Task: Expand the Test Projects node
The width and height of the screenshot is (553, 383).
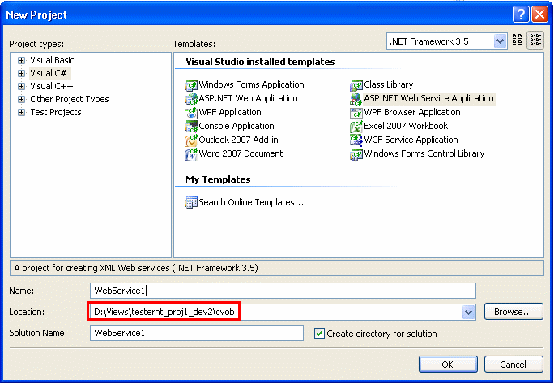Action: 22,113
